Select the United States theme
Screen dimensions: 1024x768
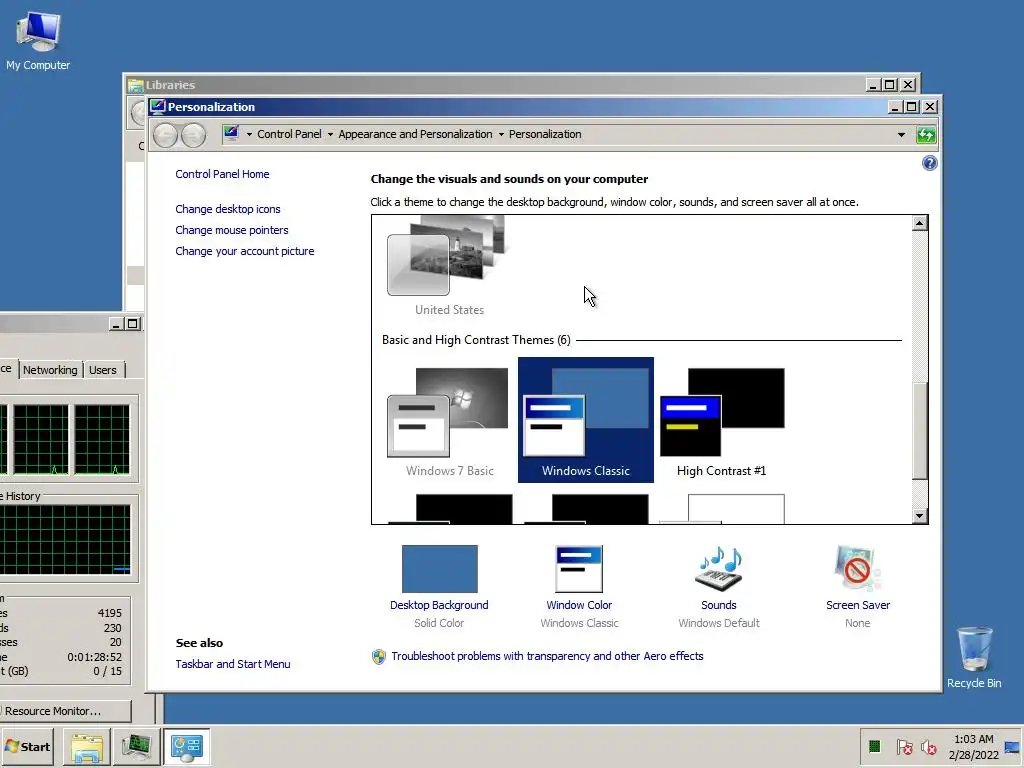pos(449,268)
